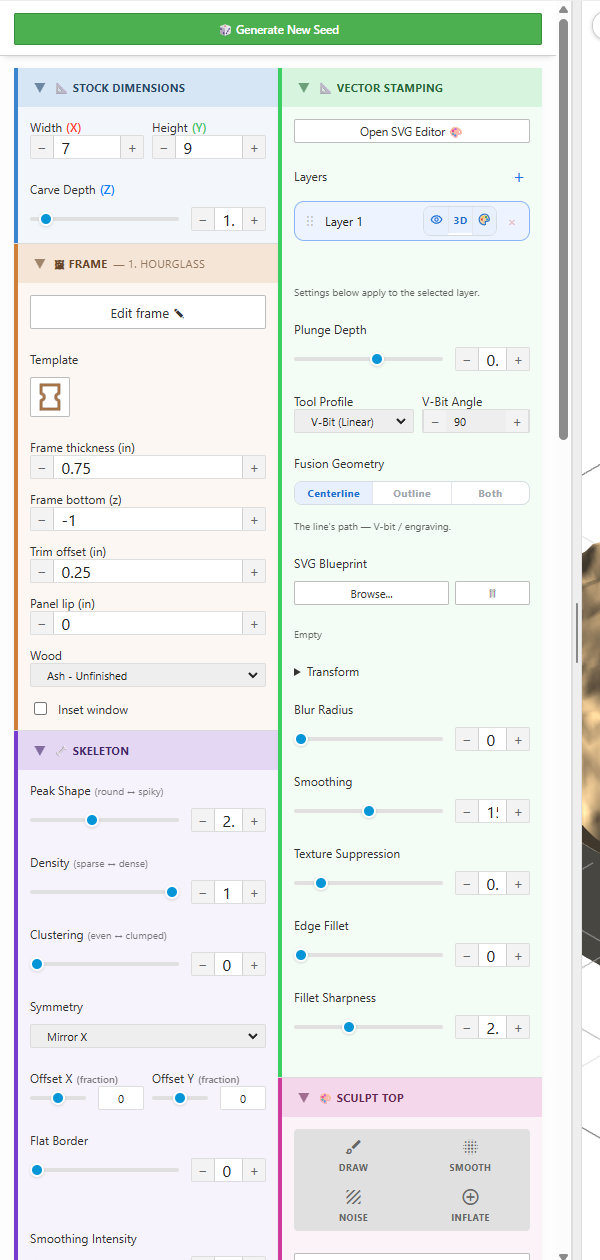Image resolution: width=600 pixels, height=1260 pixels.
Task: Browse for an SVG Blueprint file
Action: [x=371, y=593]
